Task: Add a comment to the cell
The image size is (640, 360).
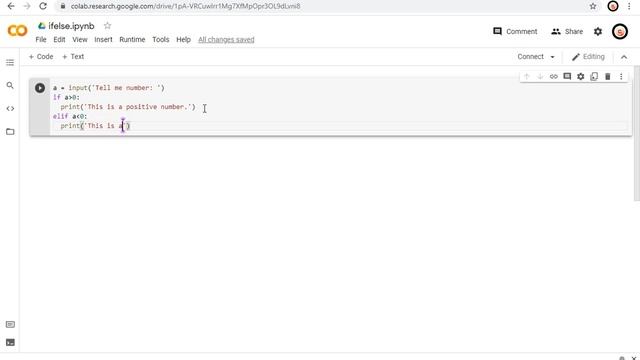Action: coord(567,76)
